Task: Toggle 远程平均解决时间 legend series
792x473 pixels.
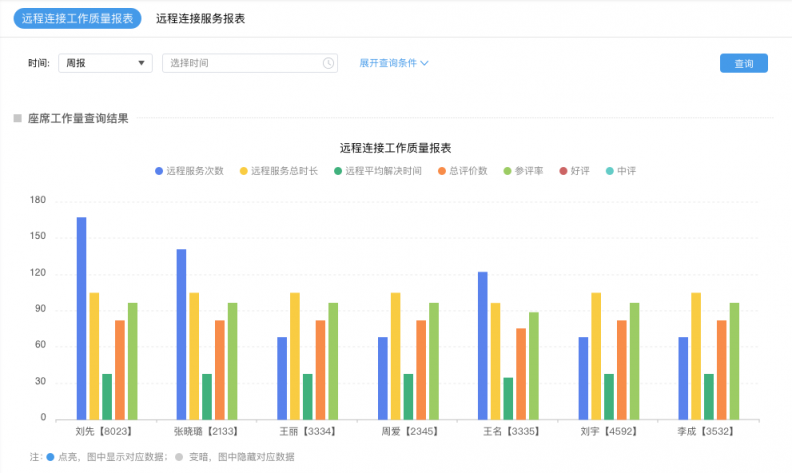Action: (x=378, y=171)
